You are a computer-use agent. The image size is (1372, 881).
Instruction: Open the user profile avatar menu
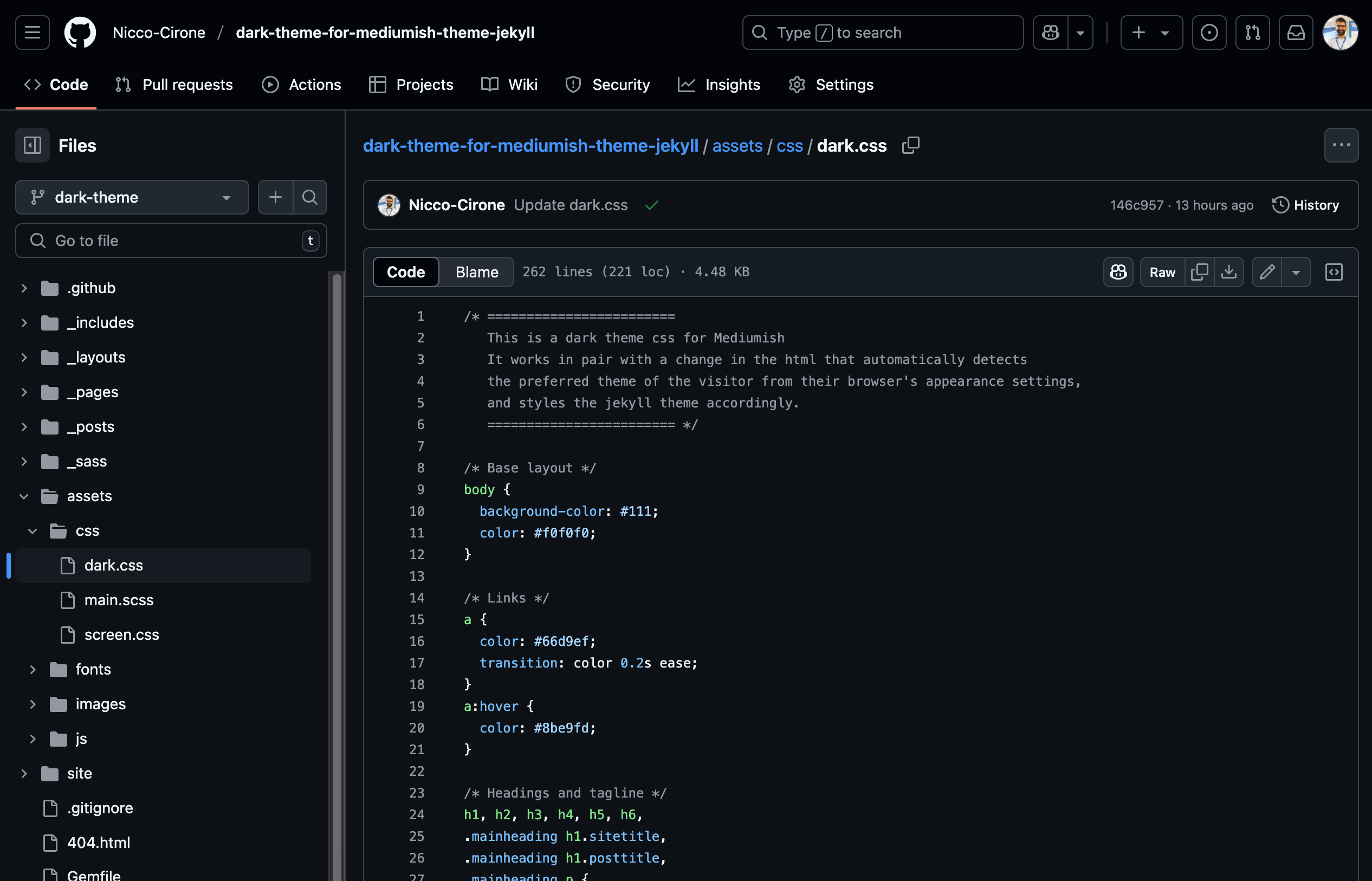[x=1340, y=33]
